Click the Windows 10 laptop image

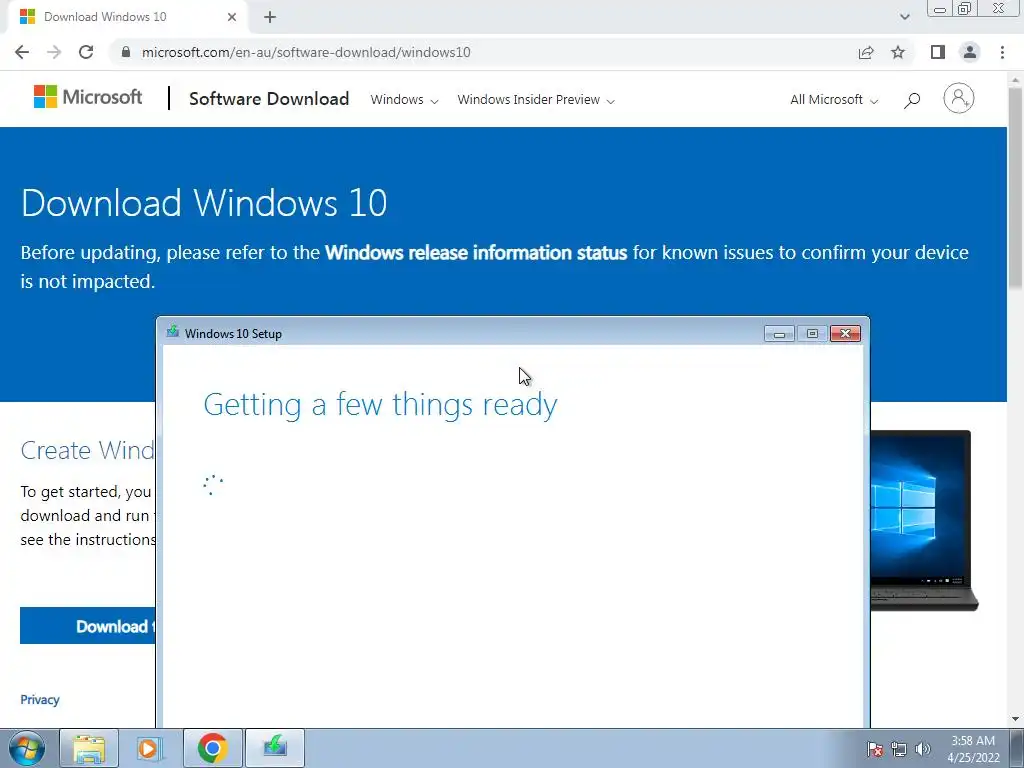pyautogui.click(x=925, y=520)
